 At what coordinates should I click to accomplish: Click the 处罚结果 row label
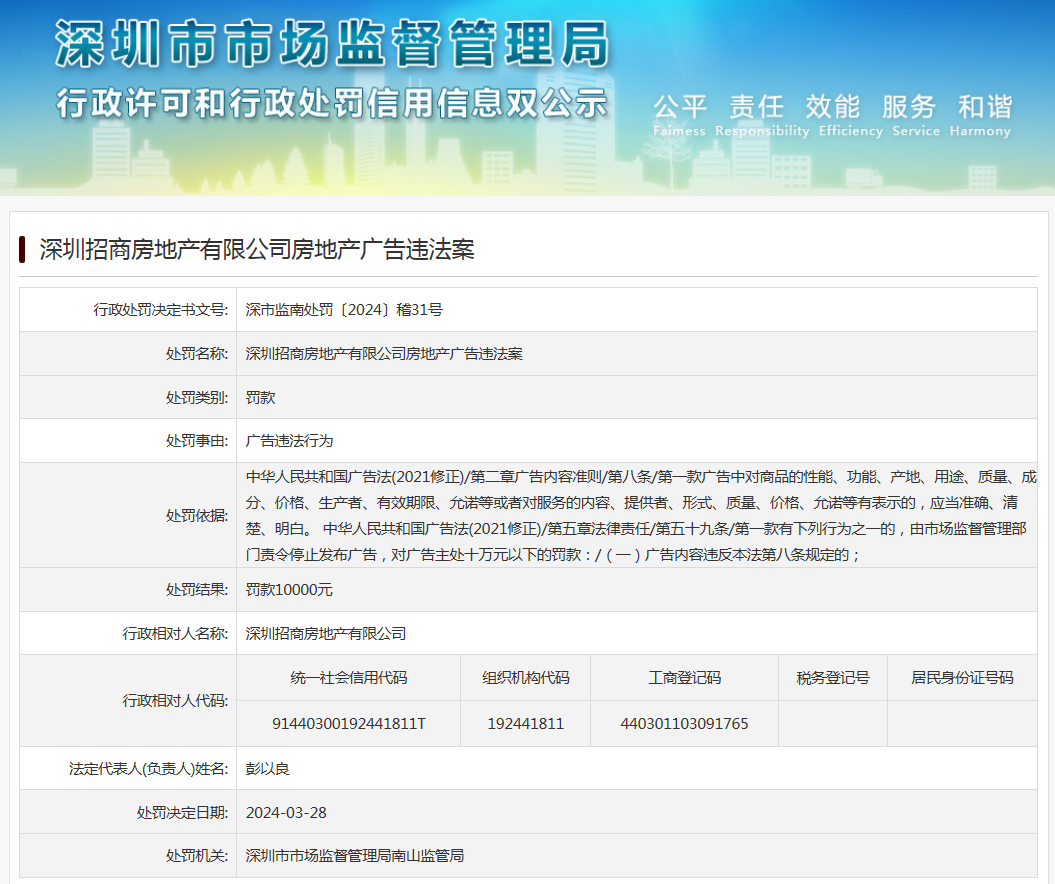[197, 589]
